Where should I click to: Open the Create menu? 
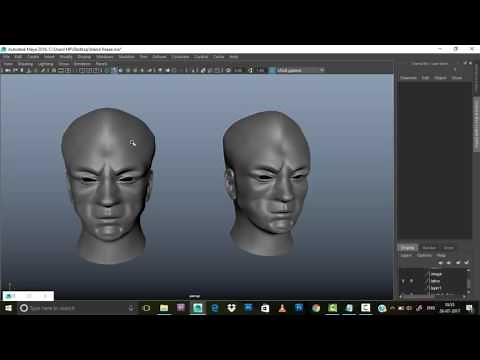click(33, 57)
